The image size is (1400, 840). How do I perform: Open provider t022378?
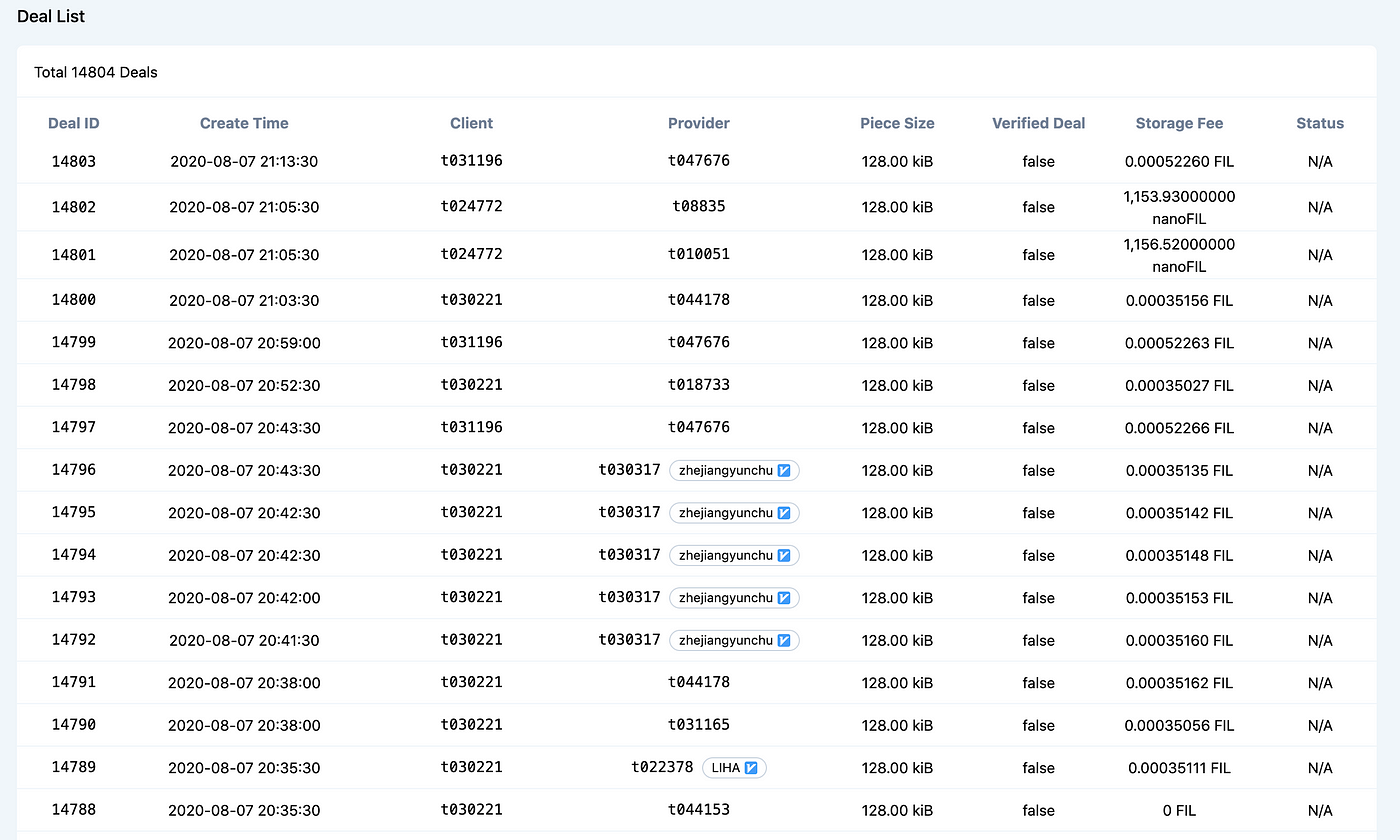pos(663,767)
